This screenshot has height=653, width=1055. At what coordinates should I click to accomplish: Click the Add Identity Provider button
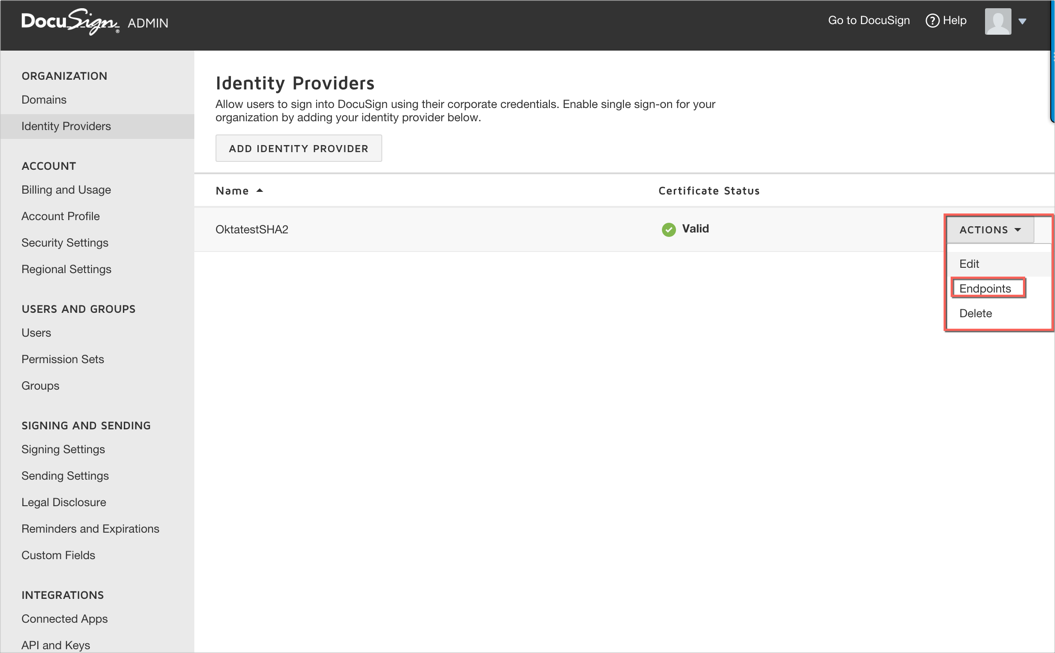coord(298,148)
